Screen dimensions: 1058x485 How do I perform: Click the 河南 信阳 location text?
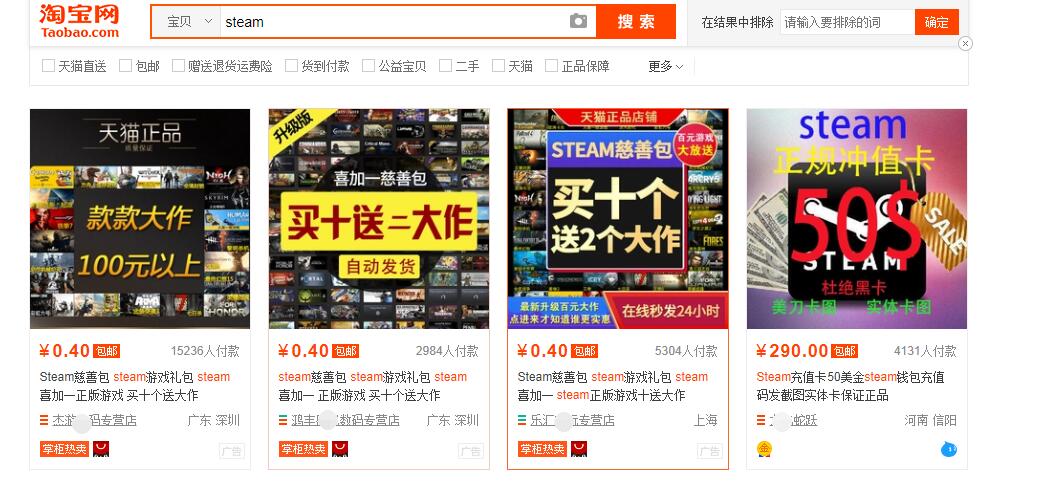click(x=930, y=420)
